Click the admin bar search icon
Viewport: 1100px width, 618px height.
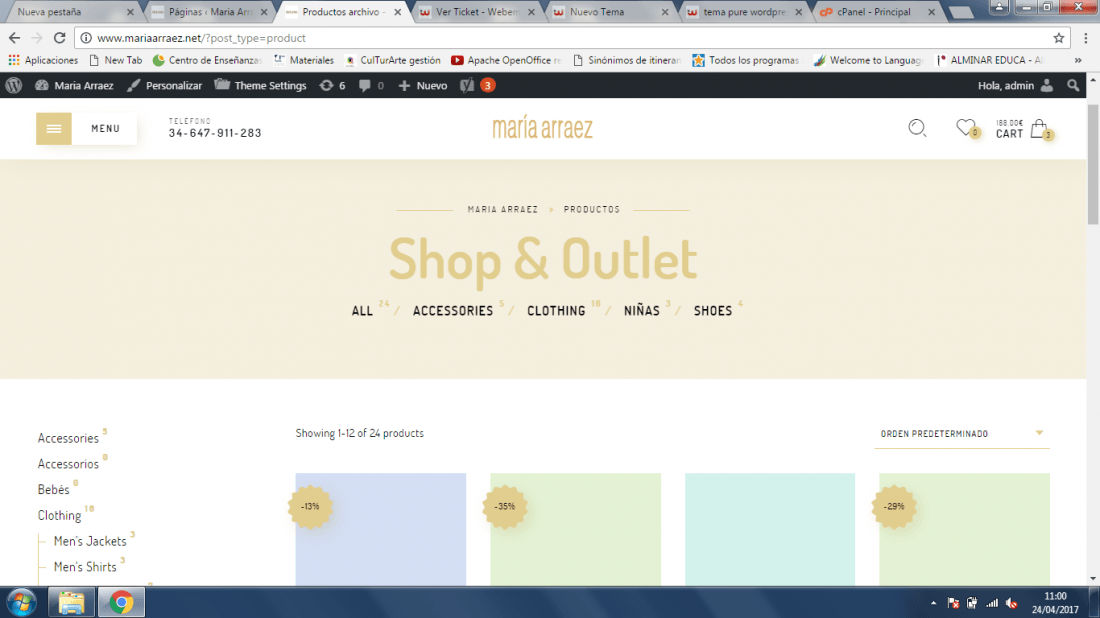pyautogui.click(x=1073, y=86)
